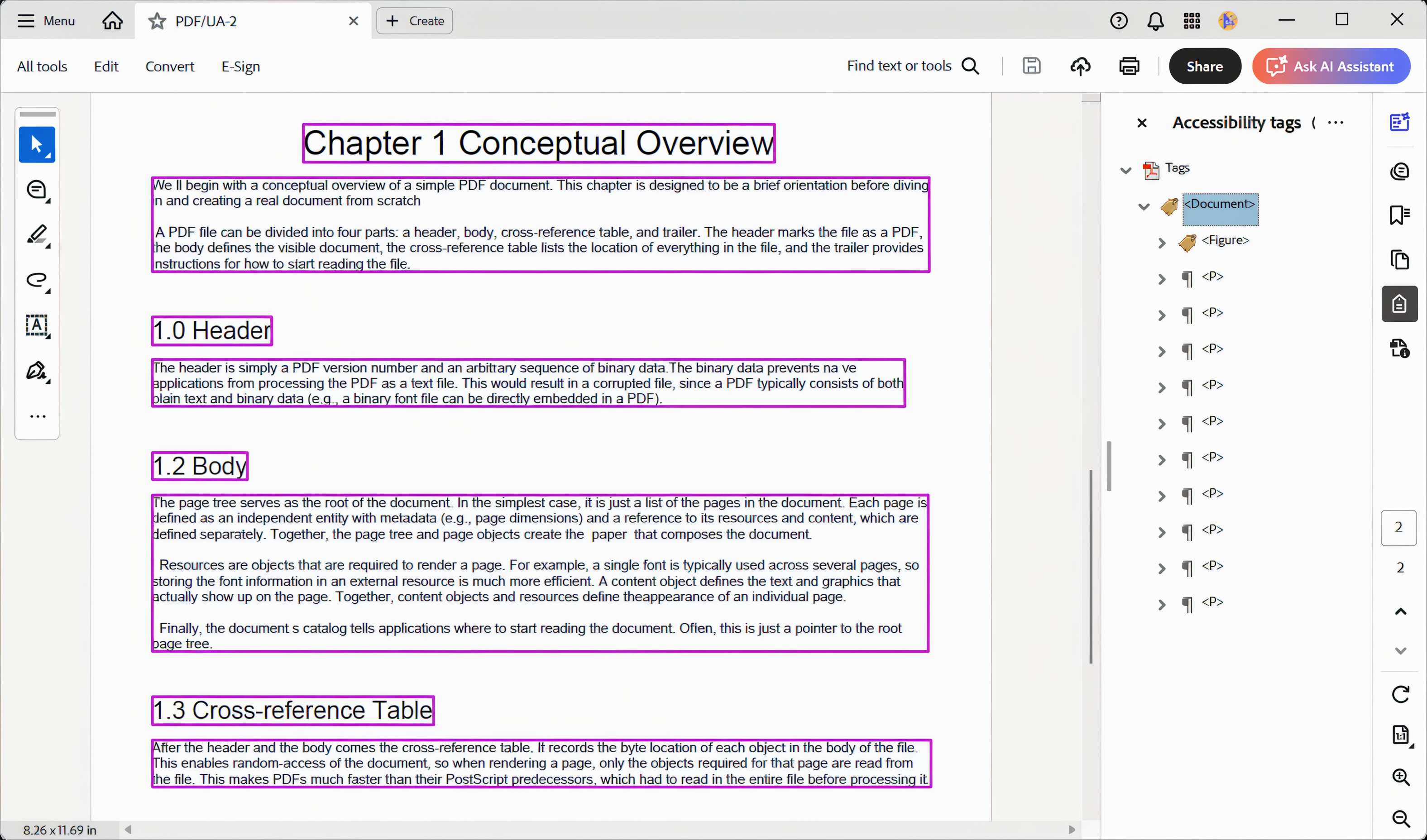Viewport: 1427px width, 840px height.
Task: Click Ask AI Assistant button
Action: [x=1331, y=66]
